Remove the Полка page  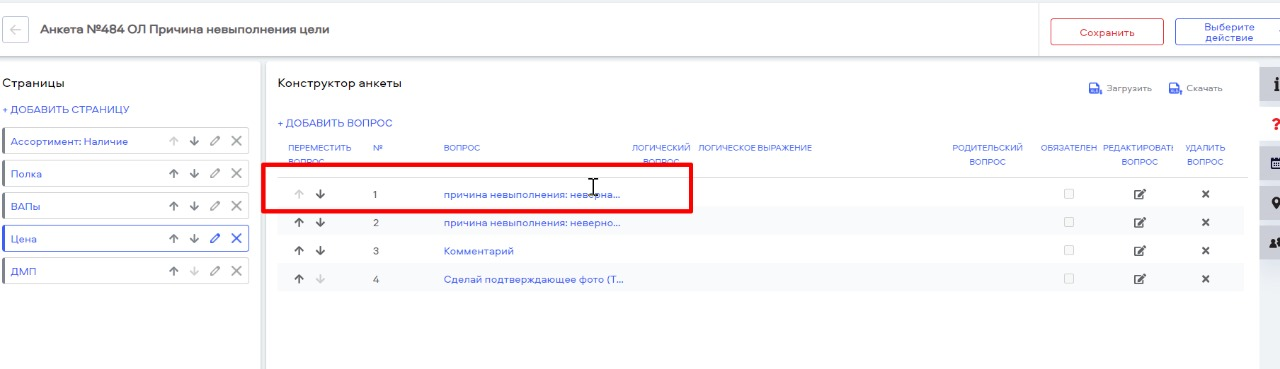click(x=236, y=174)
